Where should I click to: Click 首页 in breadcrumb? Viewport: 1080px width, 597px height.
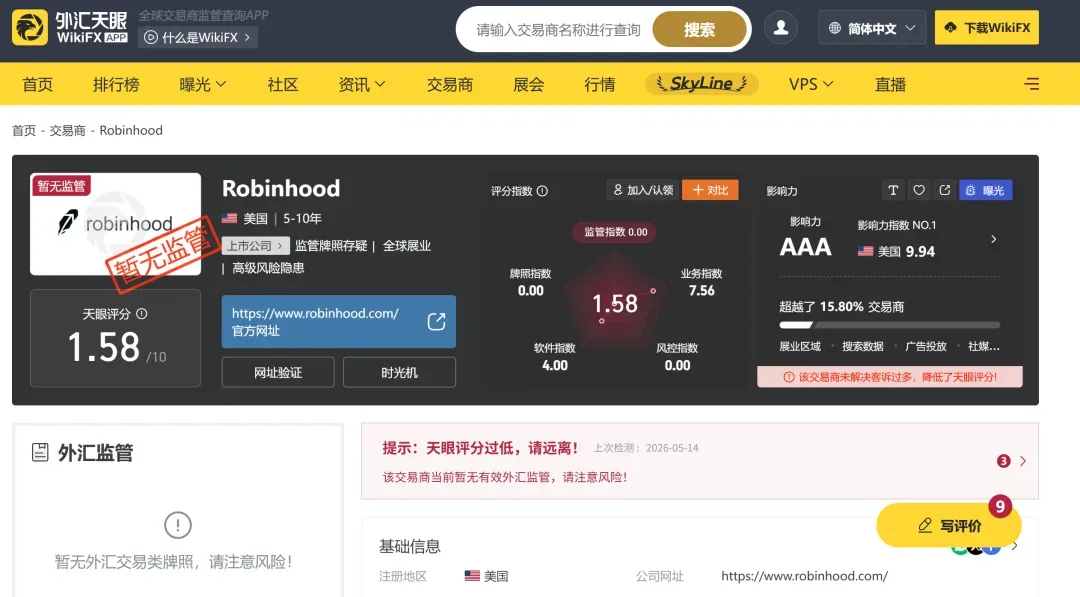[23, 130]
